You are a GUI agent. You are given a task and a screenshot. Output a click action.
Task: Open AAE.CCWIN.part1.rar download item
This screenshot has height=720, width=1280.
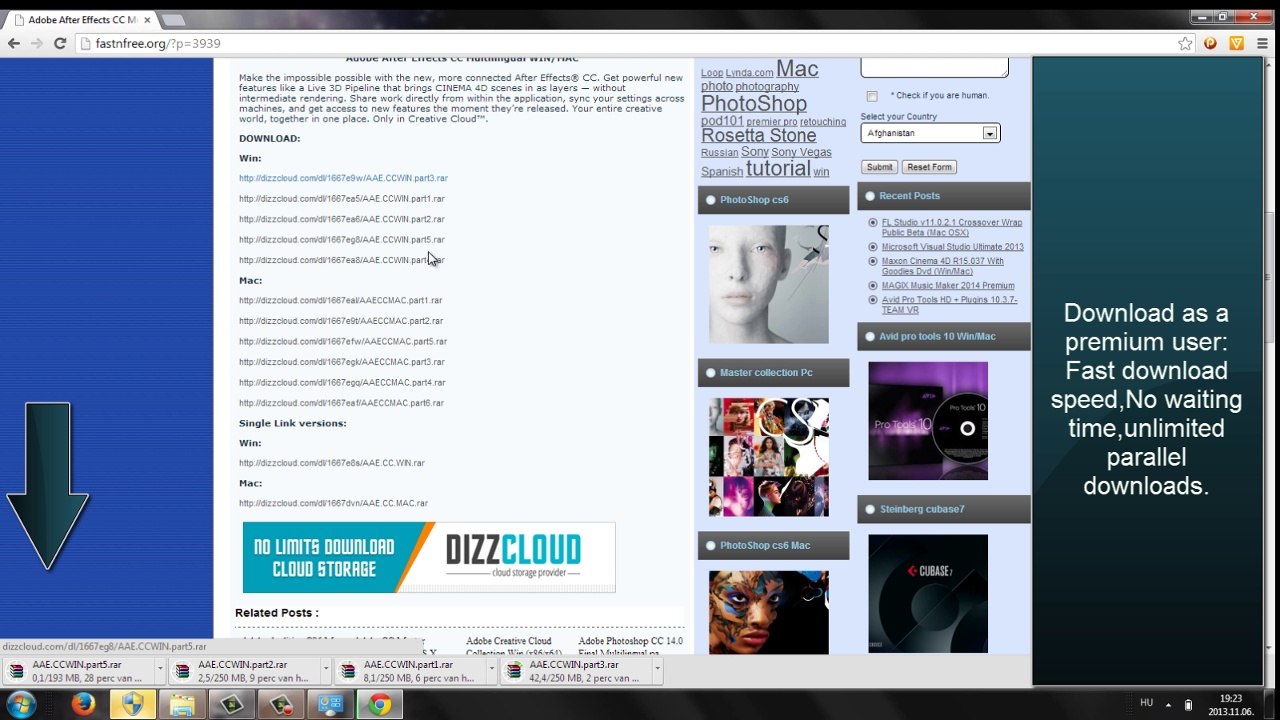[411, 671]
